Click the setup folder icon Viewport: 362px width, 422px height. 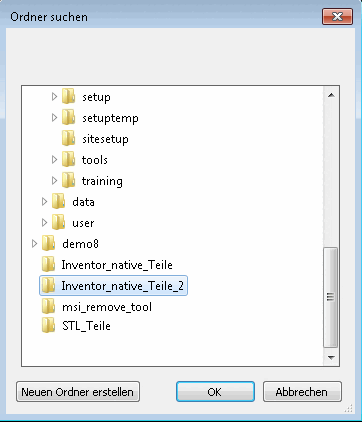pos(68,97)
